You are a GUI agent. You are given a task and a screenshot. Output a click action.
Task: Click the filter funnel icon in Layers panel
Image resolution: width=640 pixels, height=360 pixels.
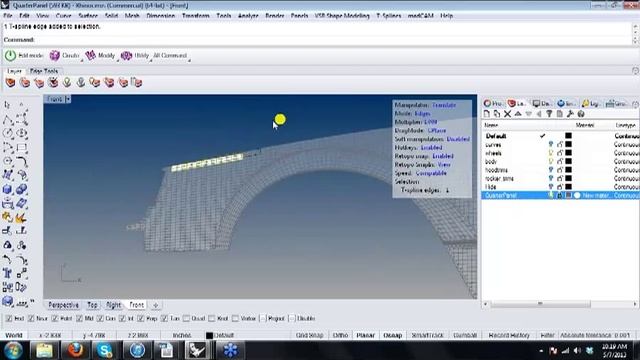point(549,114)
